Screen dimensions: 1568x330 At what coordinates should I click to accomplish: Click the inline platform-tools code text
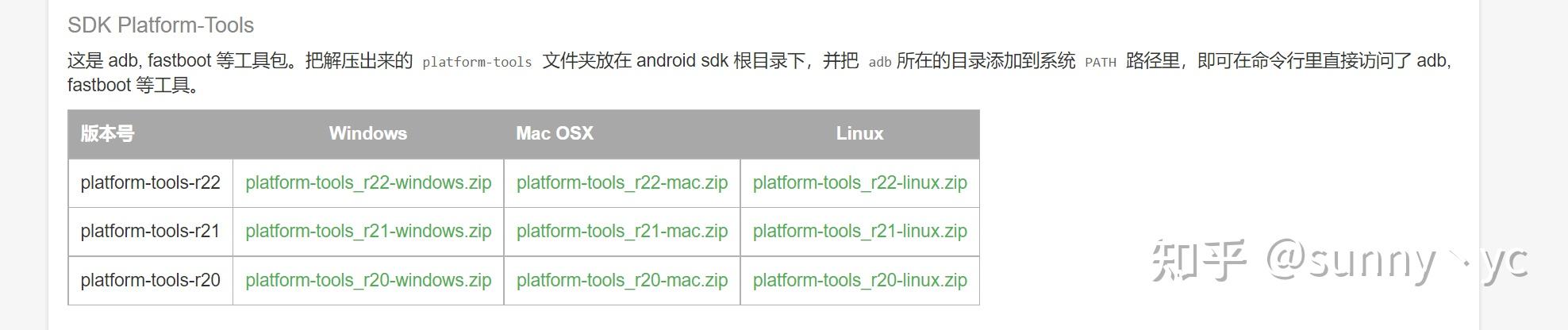point(477,62)
